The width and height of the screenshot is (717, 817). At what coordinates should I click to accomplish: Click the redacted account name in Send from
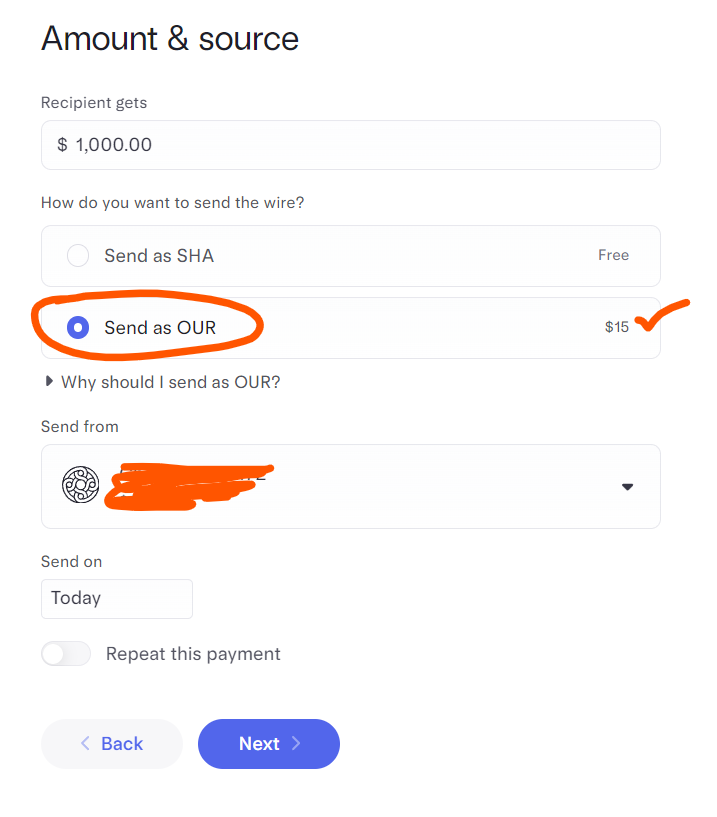[189, 486]
